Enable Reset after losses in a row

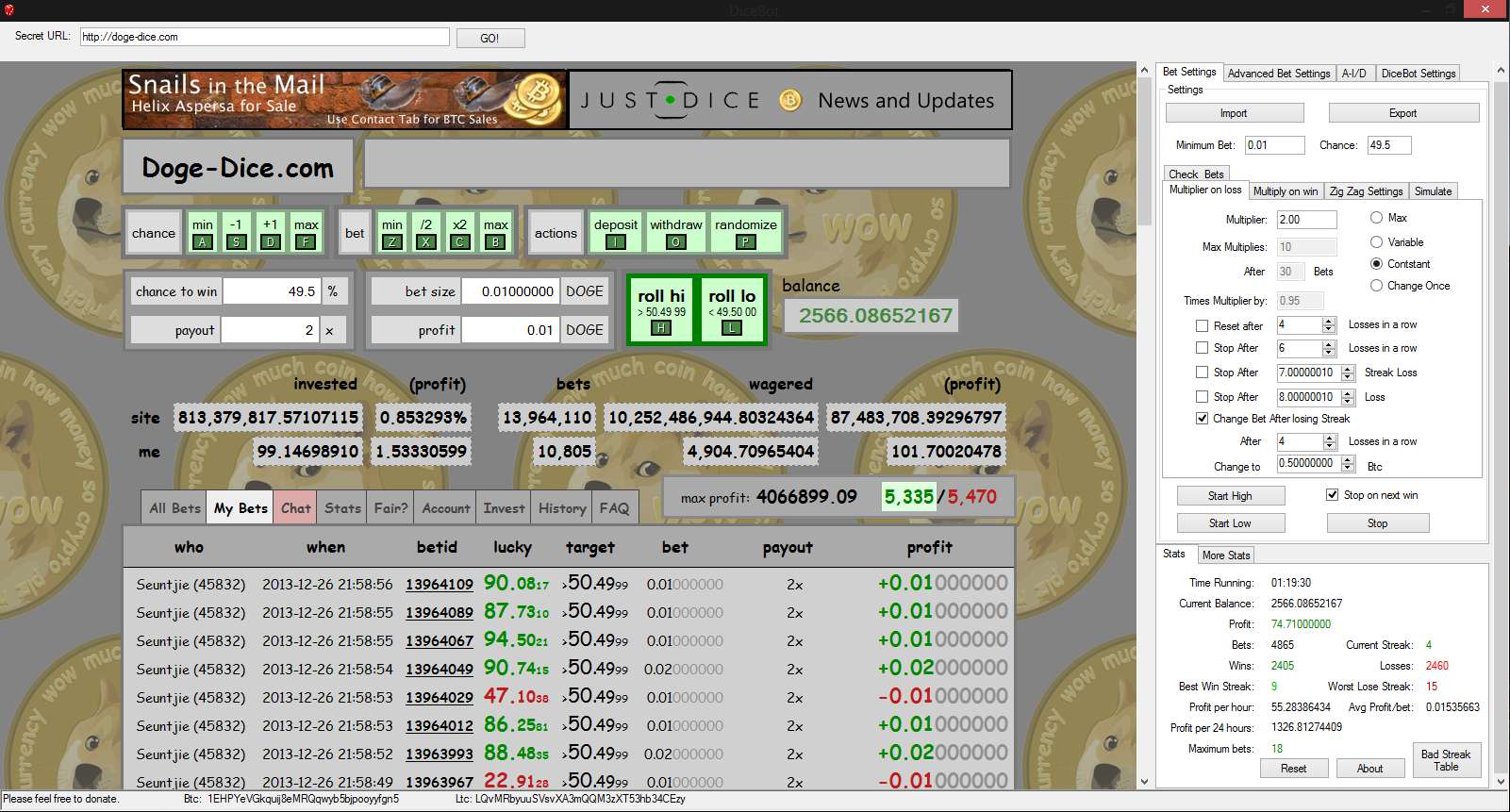(1202, 325)
